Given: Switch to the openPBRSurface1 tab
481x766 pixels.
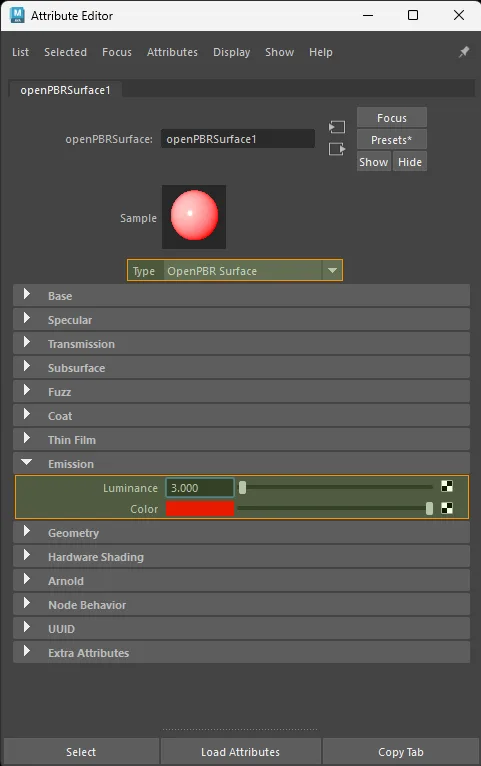Looking at the screenshot, I should coord(65,90).
